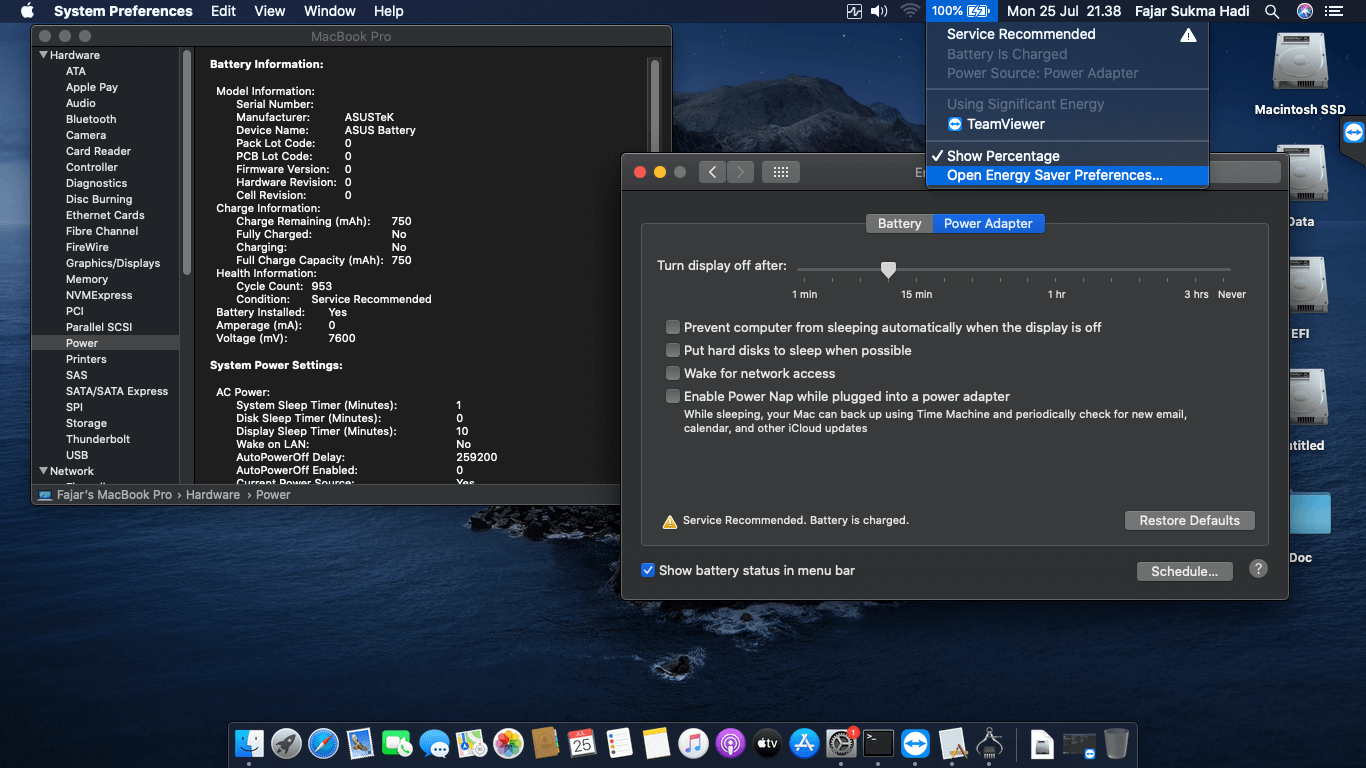1366x768 pixels.
Task: Open Finder from the Dock
Action: pyautogui.click(x=249, y=743)
